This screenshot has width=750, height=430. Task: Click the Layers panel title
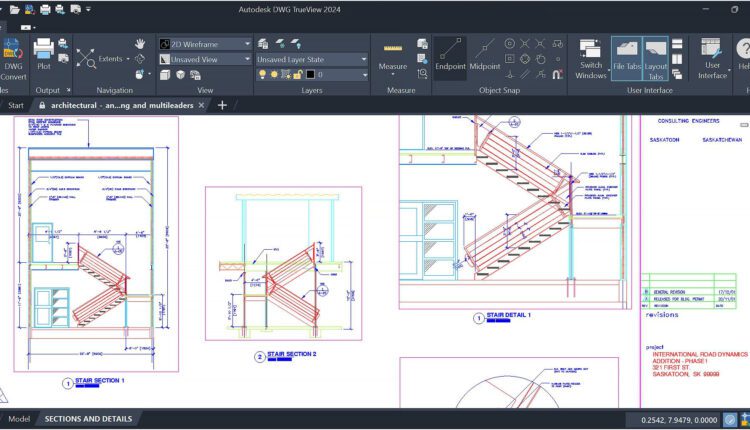(x=312, y=90)
